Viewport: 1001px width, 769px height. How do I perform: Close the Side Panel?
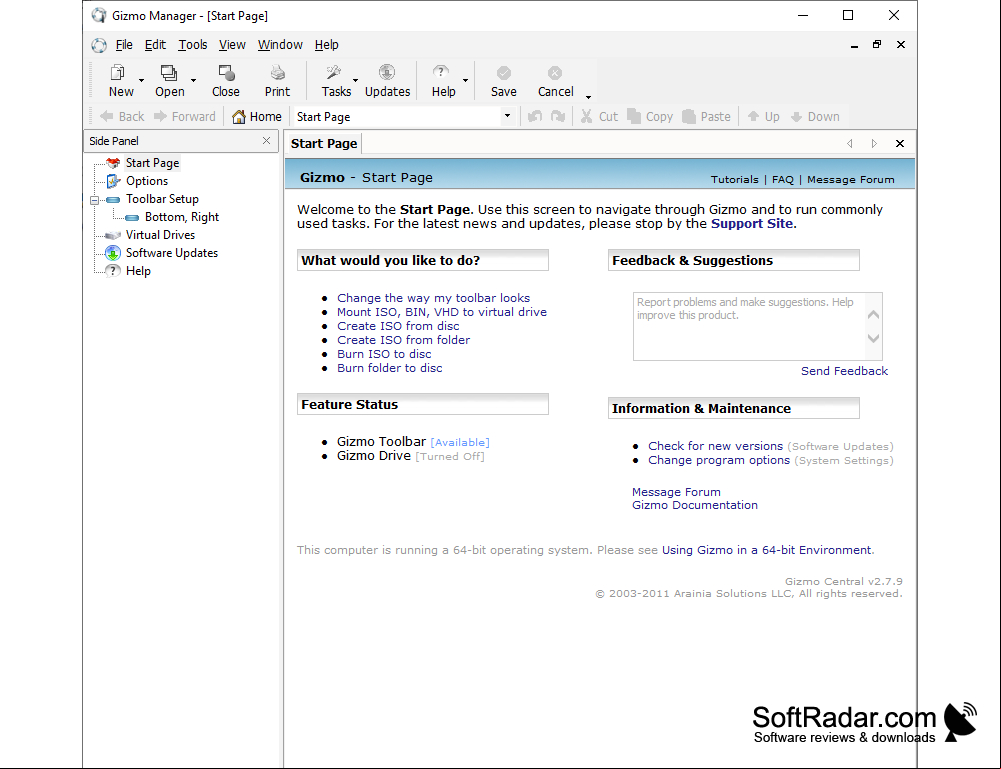[266, 140]
